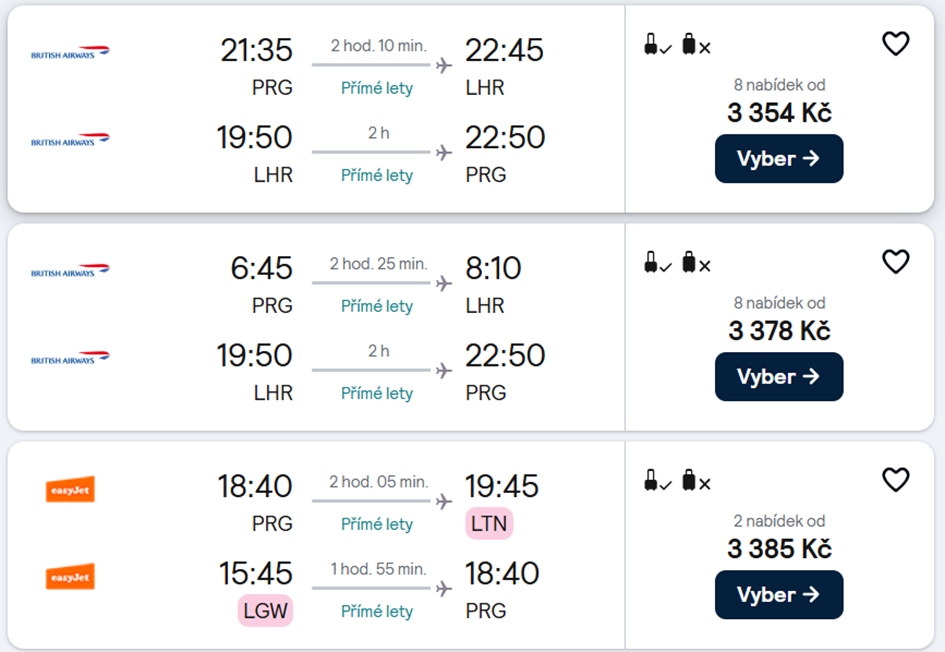Click the easyJet logo on the 18:40 flight

(x=70, y=489)
